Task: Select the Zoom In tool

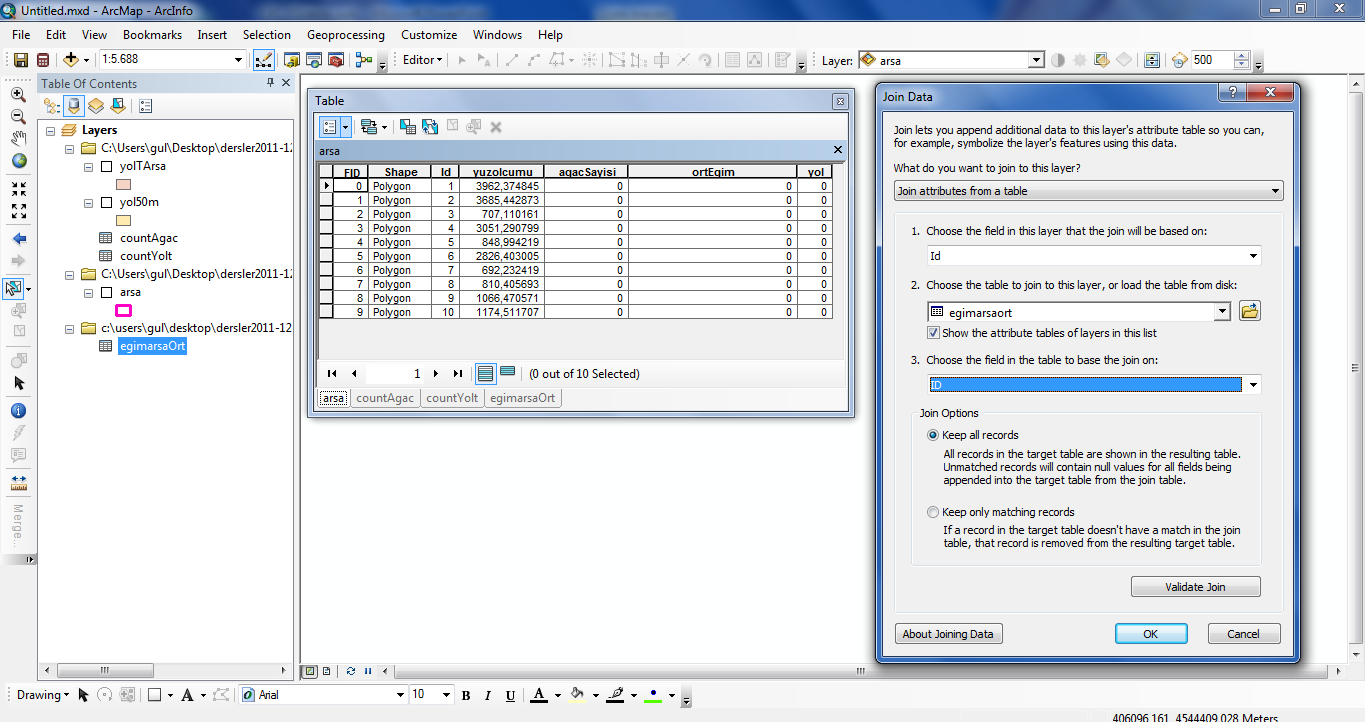Action: (18, 95)
